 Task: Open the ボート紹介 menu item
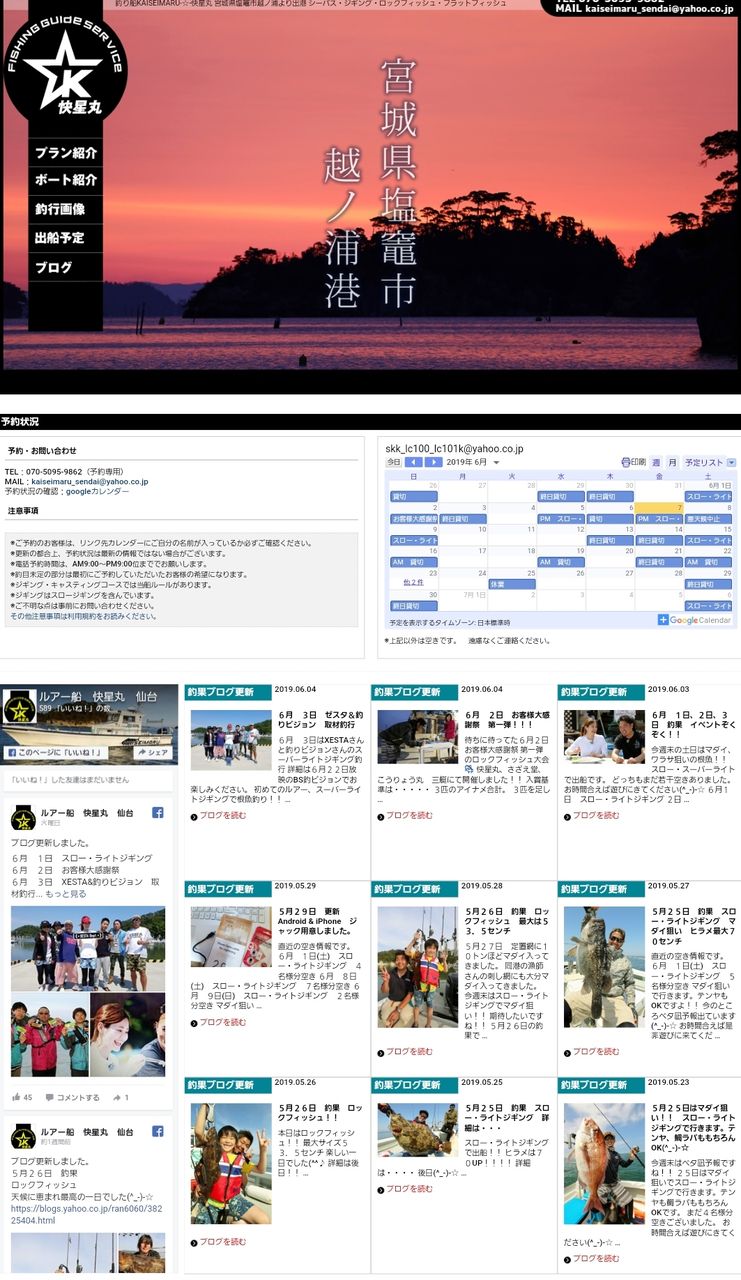[x=65, y=180]
